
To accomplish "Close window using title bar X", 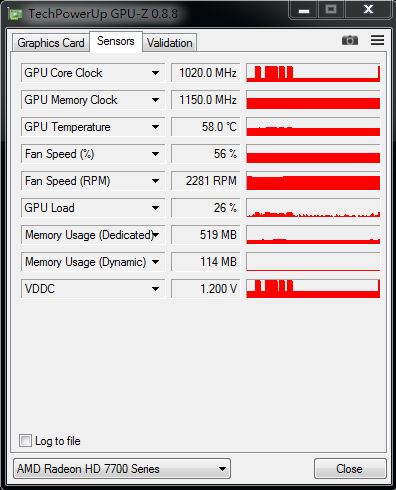I will click(368, 9).
